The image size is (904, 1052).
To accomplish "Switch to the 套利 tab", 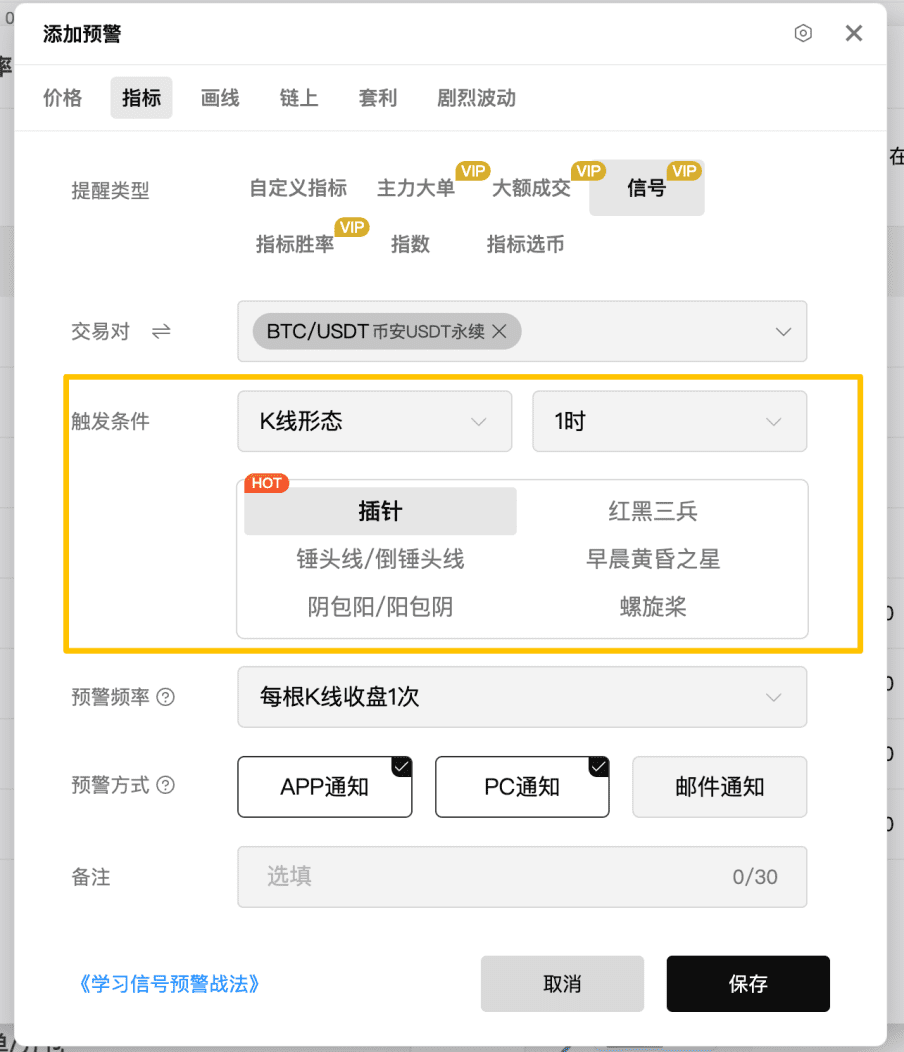I will pos(378,98).
